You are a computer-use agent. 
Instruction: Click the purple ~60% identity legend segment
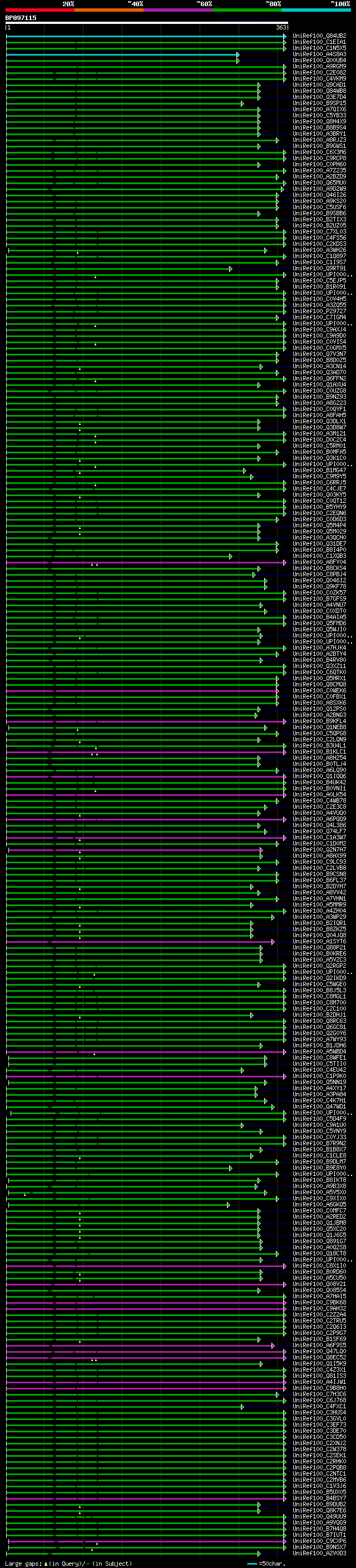point(179,10)
